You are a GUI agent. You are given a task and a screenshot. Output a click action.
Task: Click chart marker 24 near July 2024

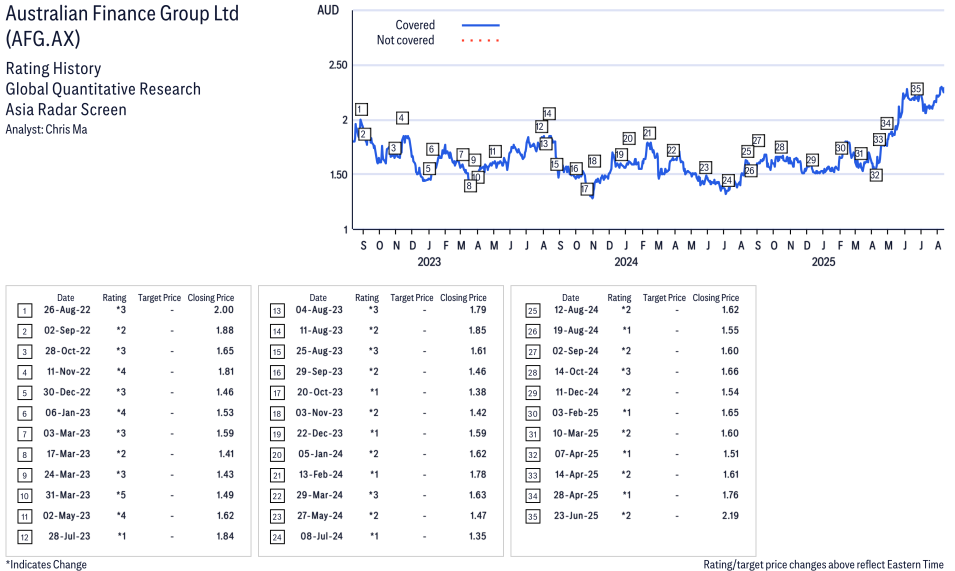(727, 180)
